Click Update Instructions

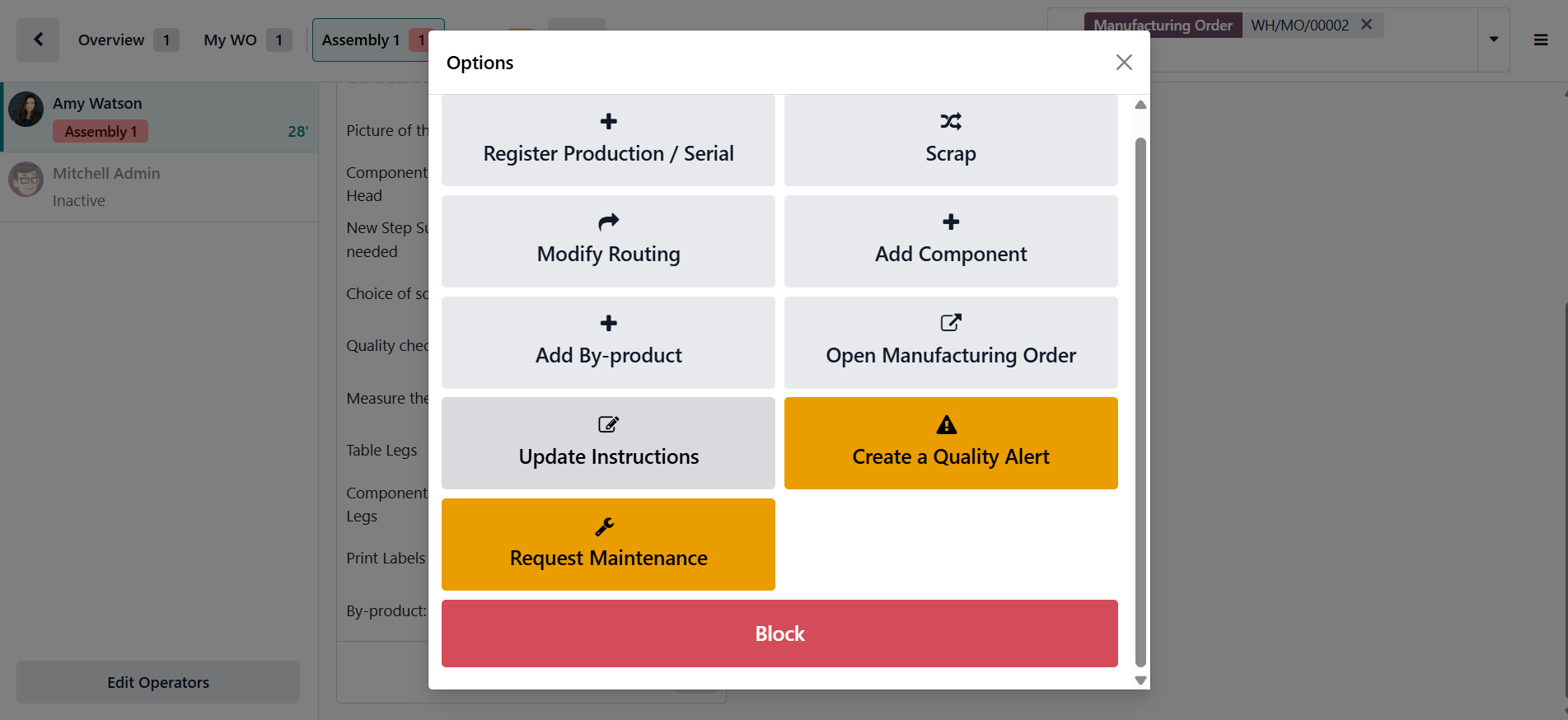(608, 443)
